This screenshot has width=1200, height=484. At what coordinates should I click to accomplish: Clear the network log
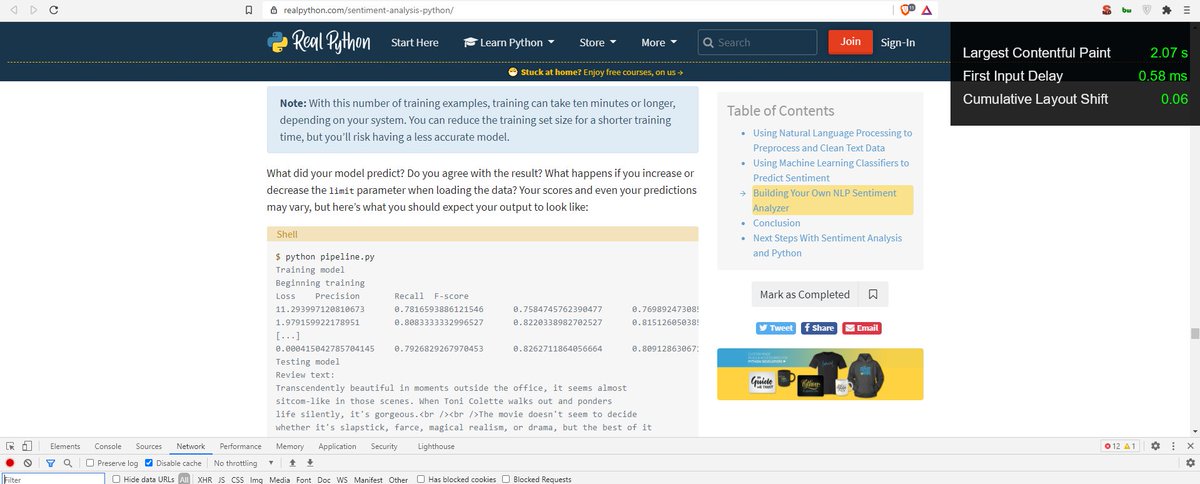27,463
